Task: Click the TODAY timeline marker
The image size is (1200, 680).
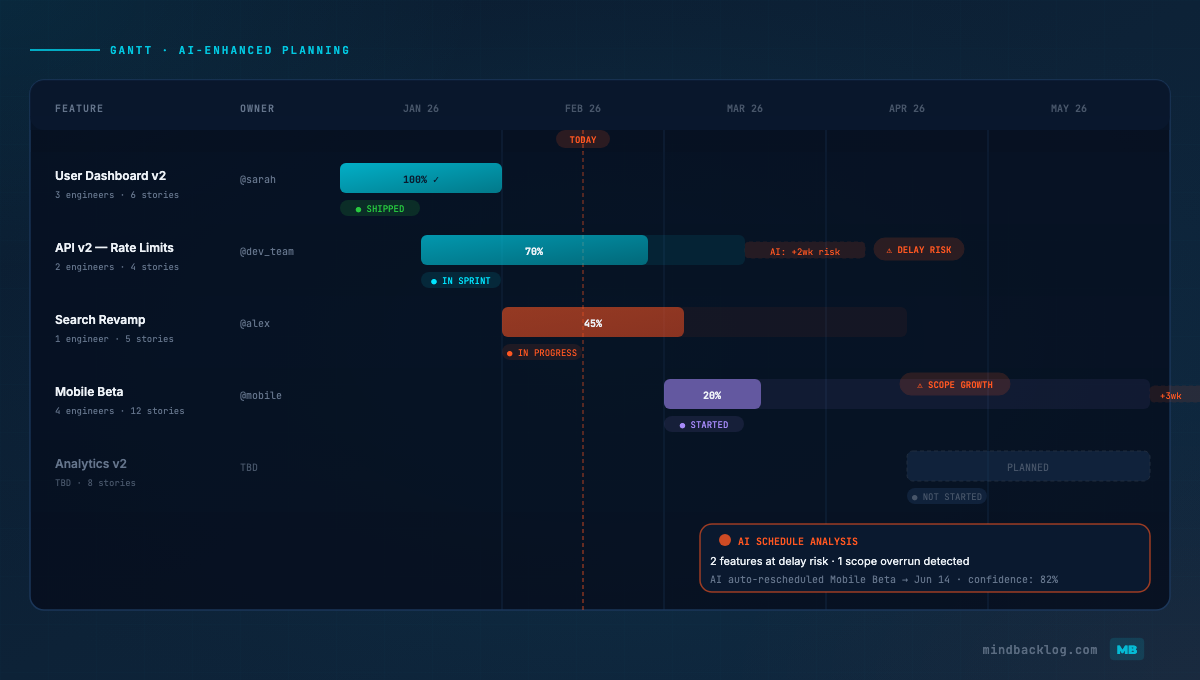Action: point(583,139)
